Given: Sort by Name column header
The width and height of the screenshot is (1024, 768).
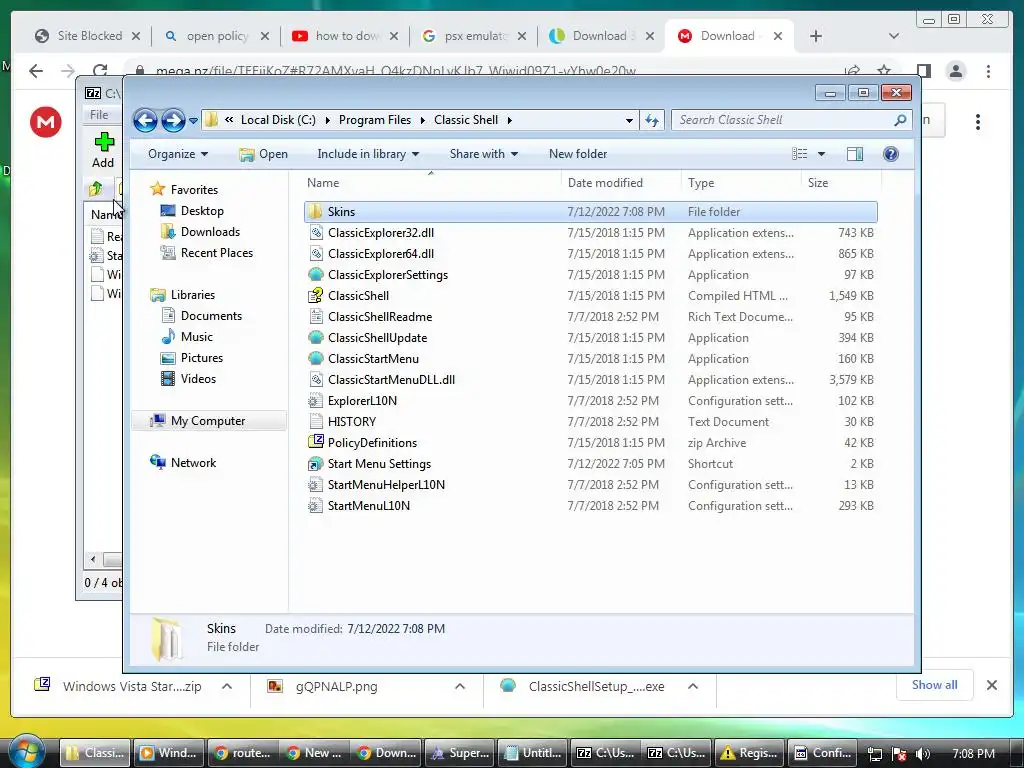Looking at the screenshot, I should click(x=431, y=183).
